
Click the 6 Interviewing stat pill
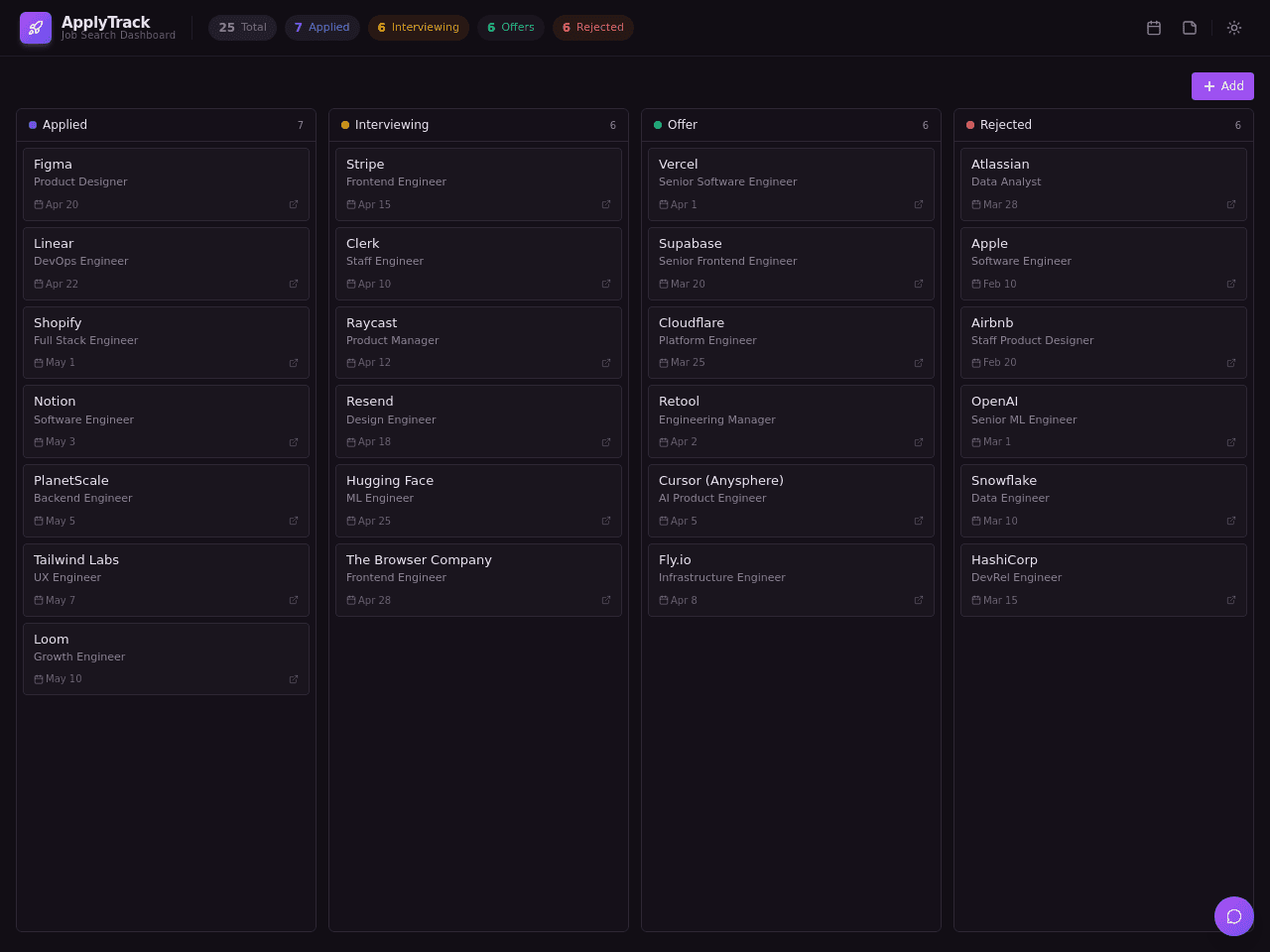[419, 28]
